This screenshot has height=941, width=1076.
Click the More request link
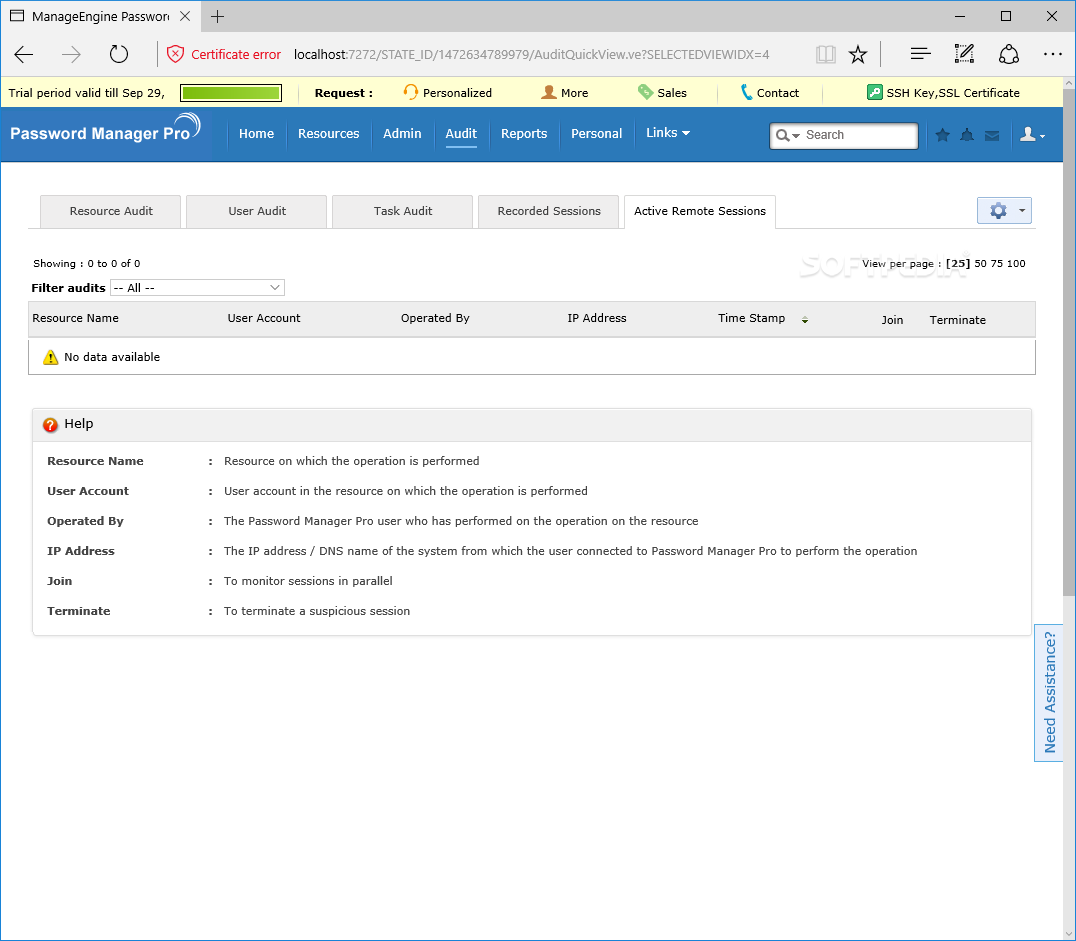click(565, 93)
